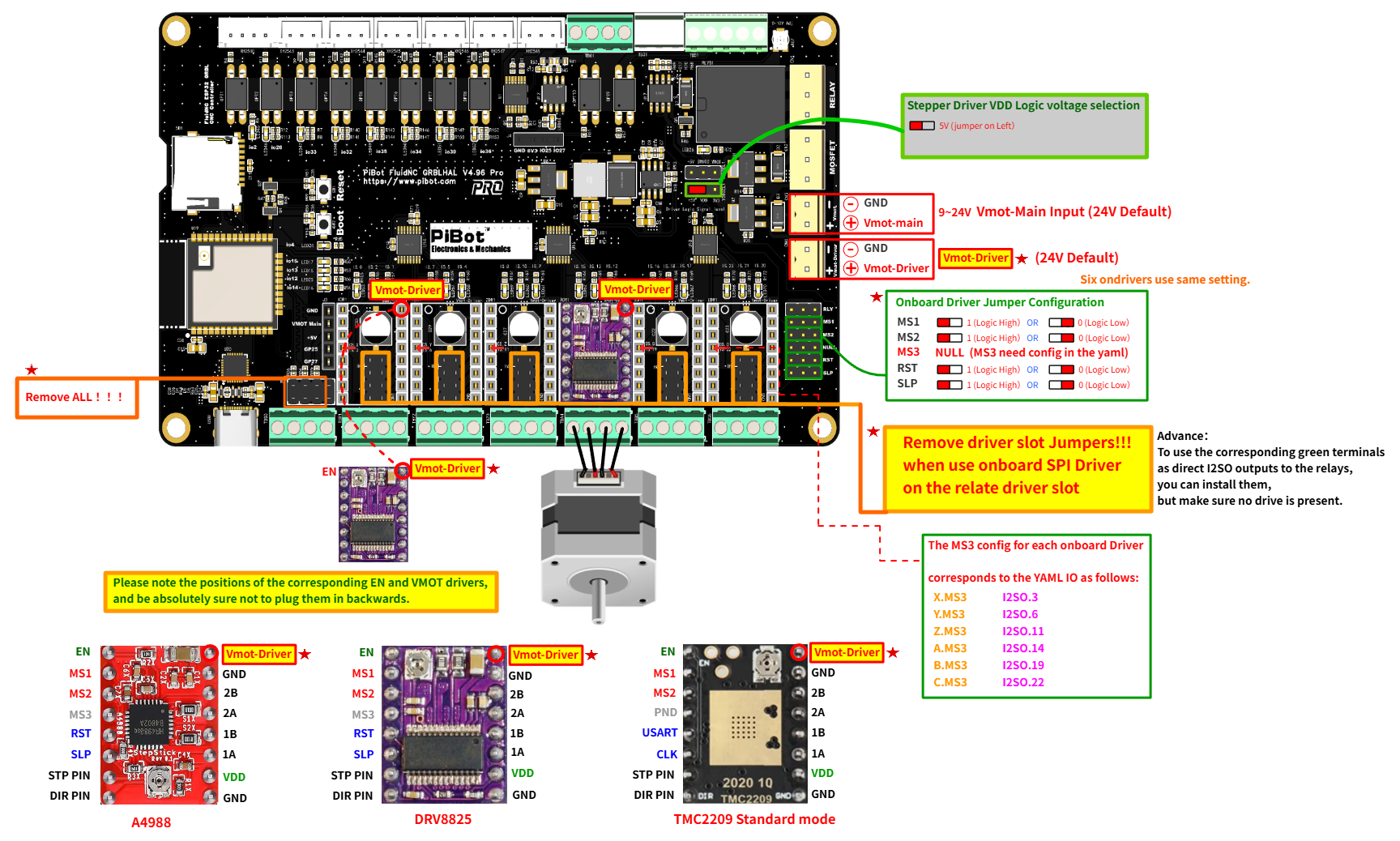
Task: Click 'NULL (MS3 need config in the yaml)' text
Action: pyautogui.click(x=1031, y=352)
